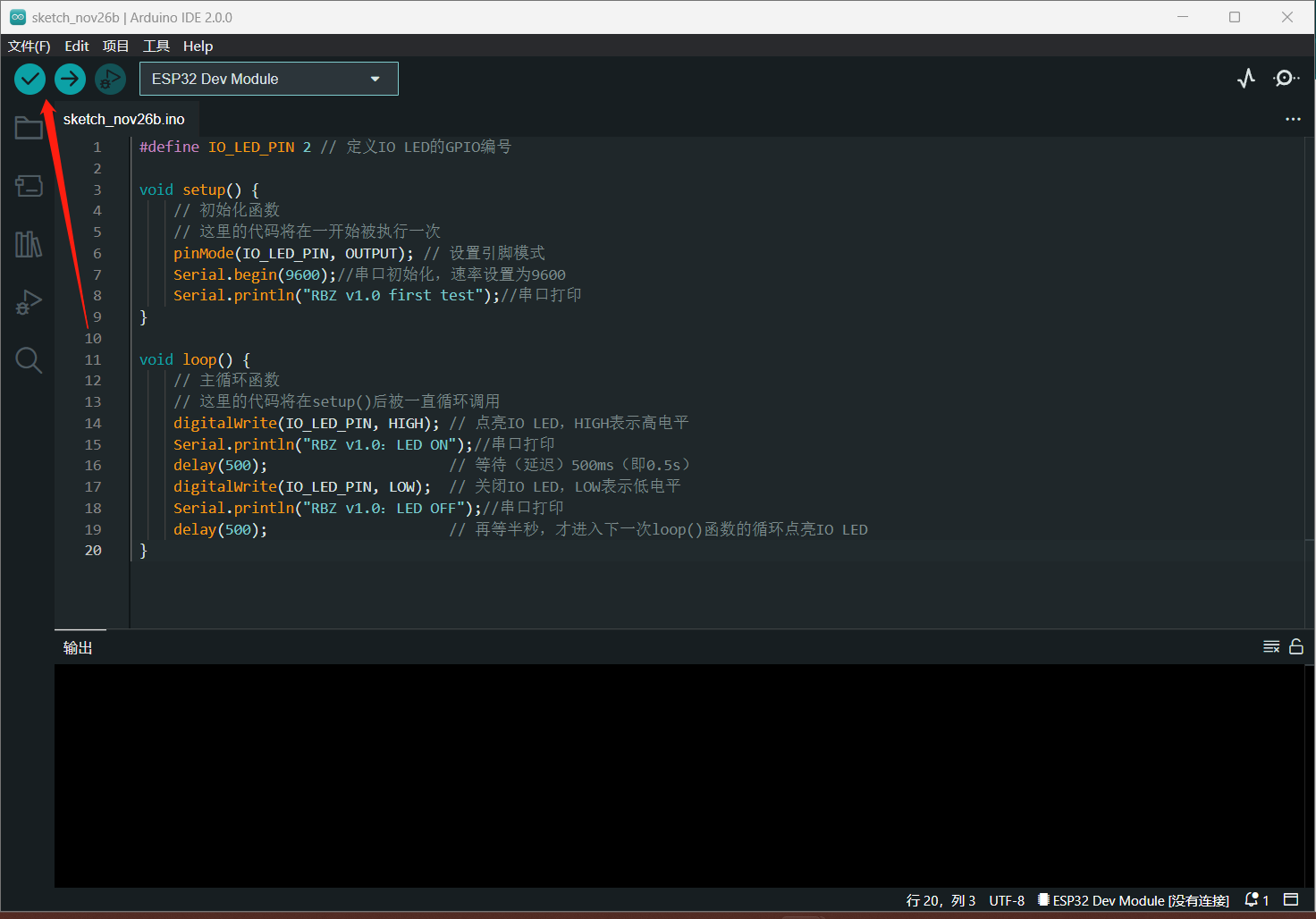Click the void loop() line
The width and height of the screenshot is (1316, 919).
(x=195, y=359)
